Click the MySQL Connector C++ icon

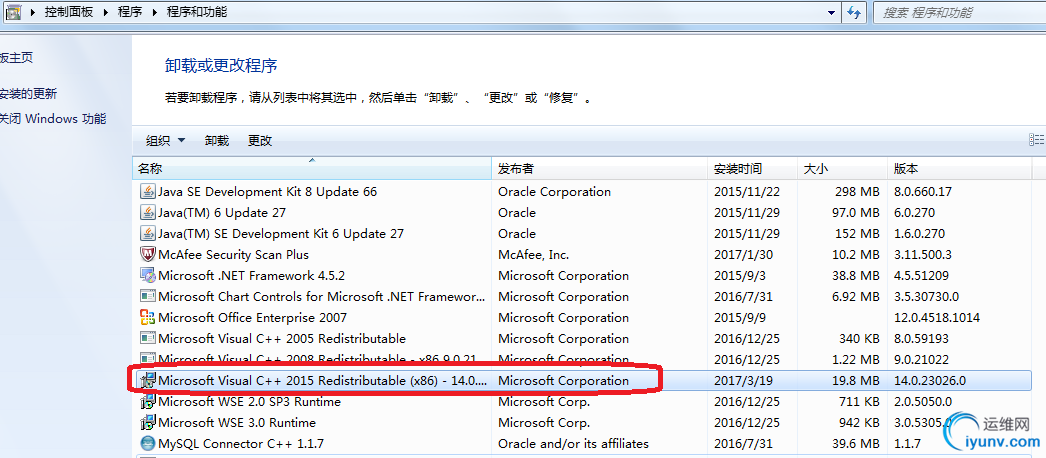[x=147, y=443]
